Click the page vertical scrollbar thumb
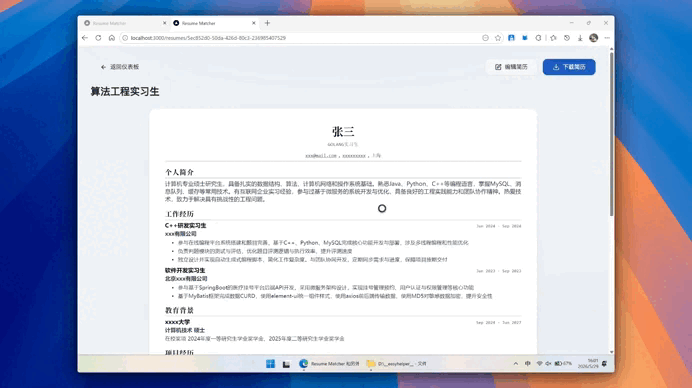692x388 pixels. (x=611, y=135)
